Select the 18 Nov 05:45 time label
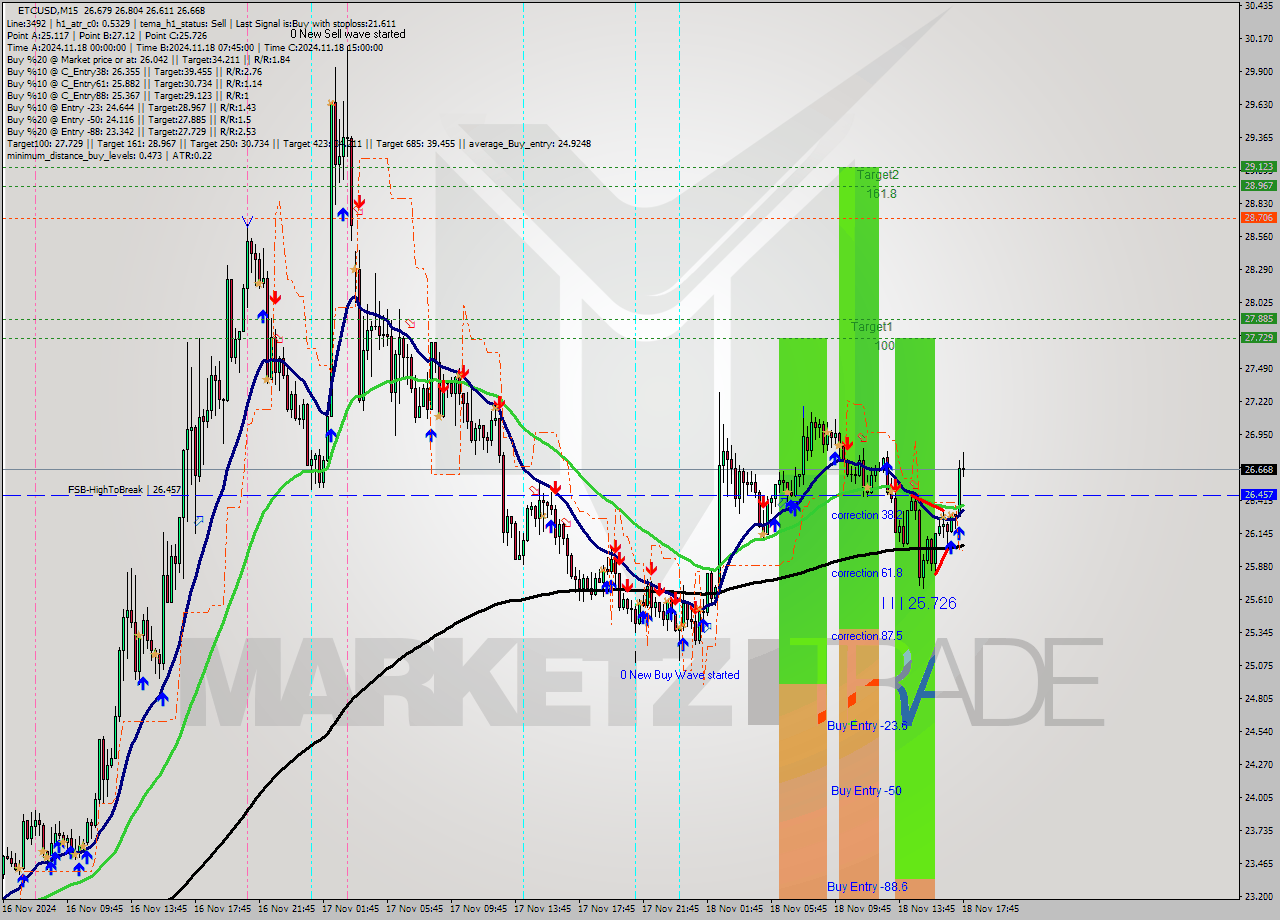 798,909
